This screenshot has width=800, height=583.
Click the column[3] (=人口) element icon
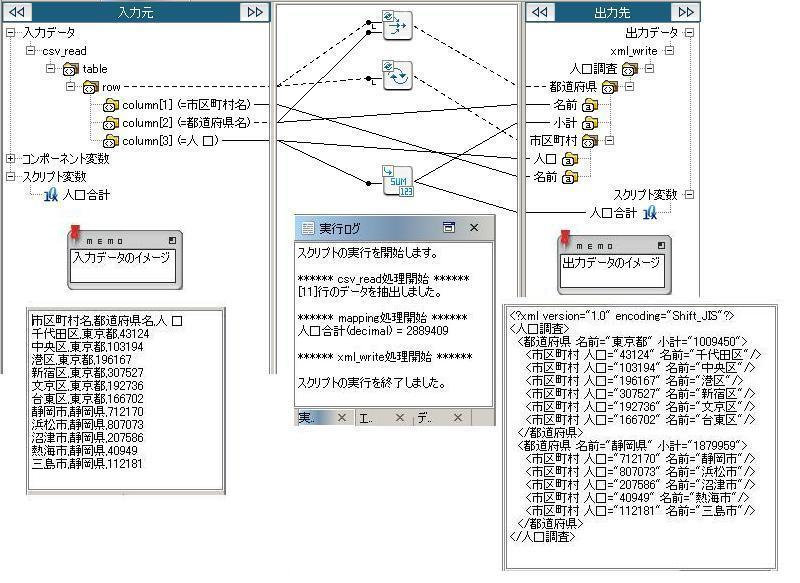pyautogui.click(x=110, y=141)
